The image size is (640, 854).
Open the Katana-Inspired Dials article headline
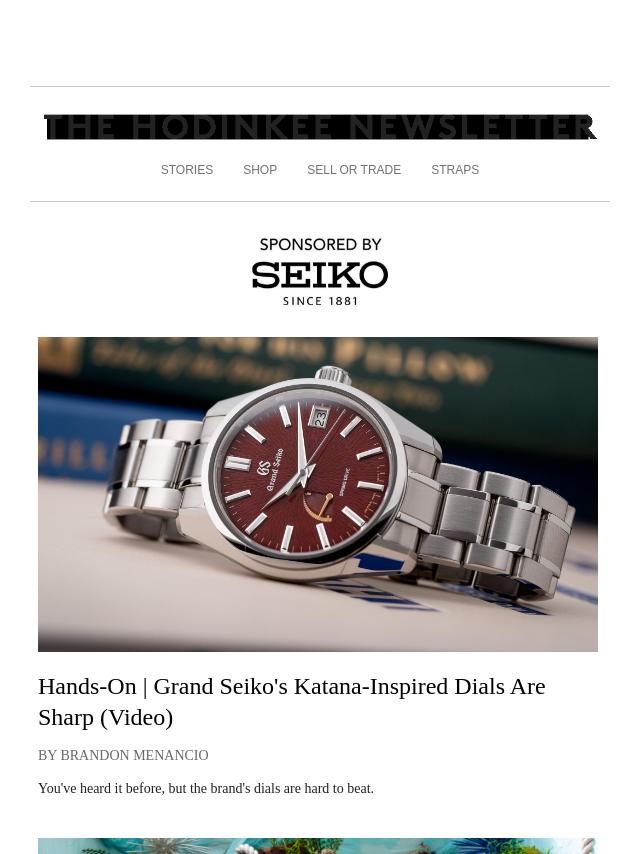[x=291, y=702]
